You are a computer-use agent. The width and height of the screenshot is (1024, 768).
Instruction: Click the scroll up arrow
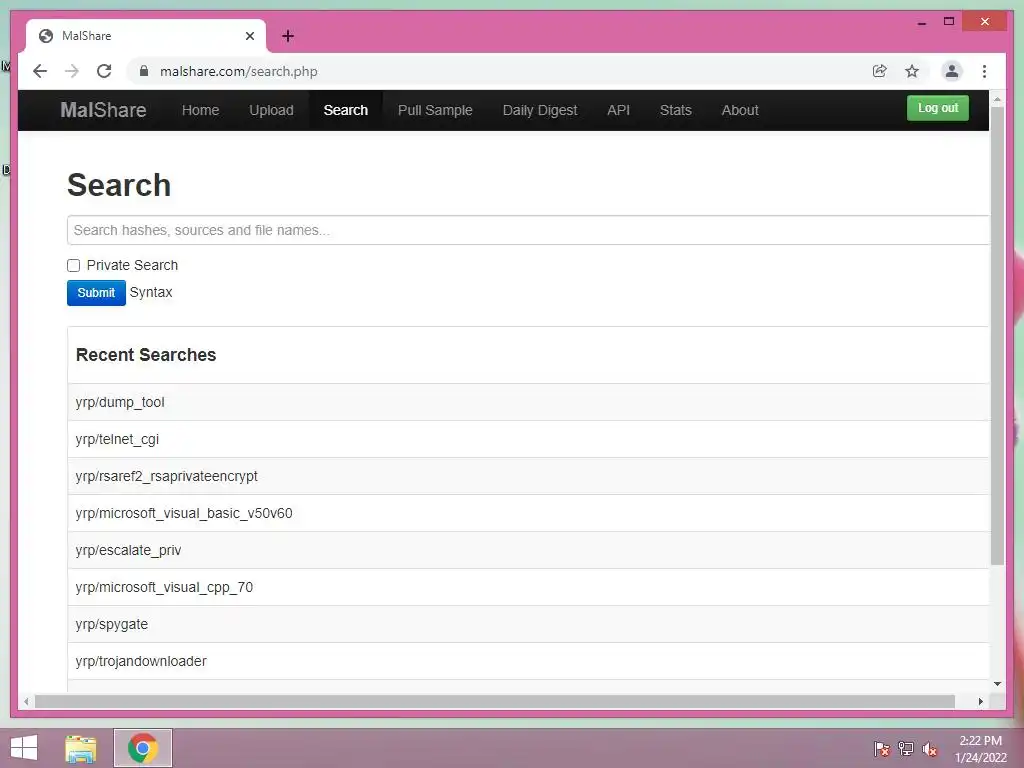[x=997, y=99]
